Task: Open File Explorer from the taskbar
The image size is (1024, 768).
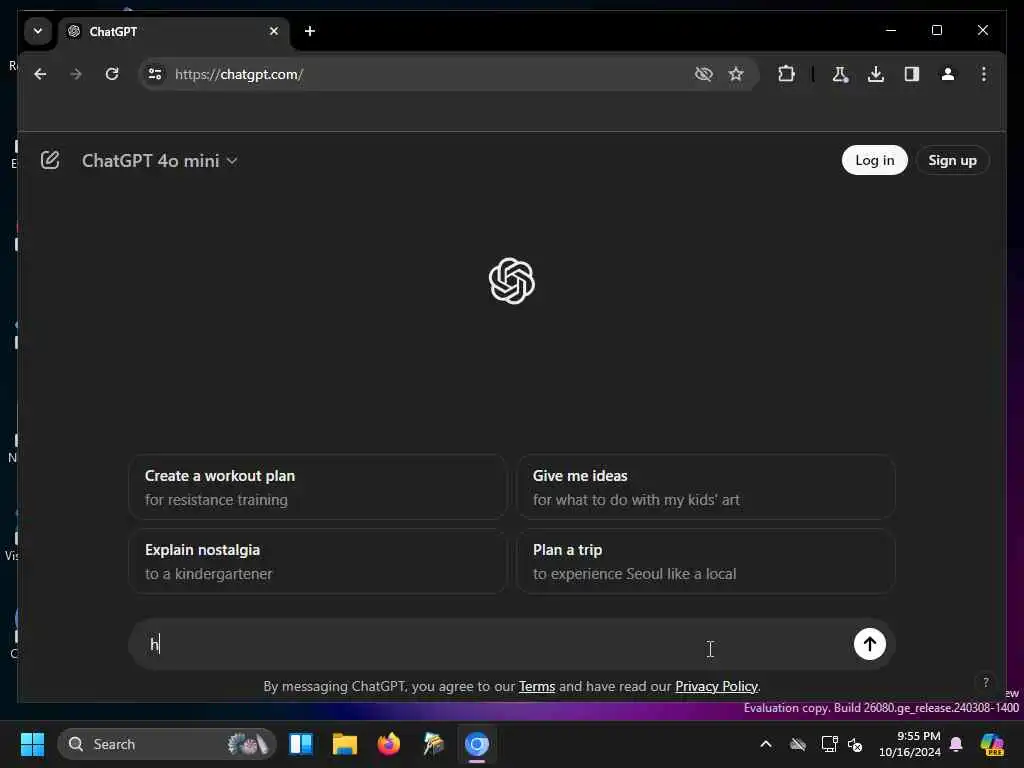Action: coord(345,744)
